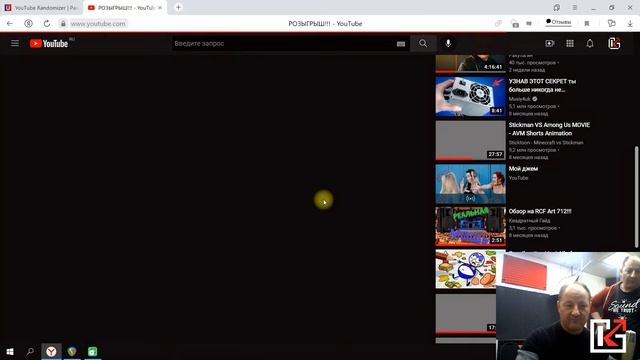Click YouTube label under Мой джем
The width and height of the screenshot is (640, 360).
click(518, 178)
